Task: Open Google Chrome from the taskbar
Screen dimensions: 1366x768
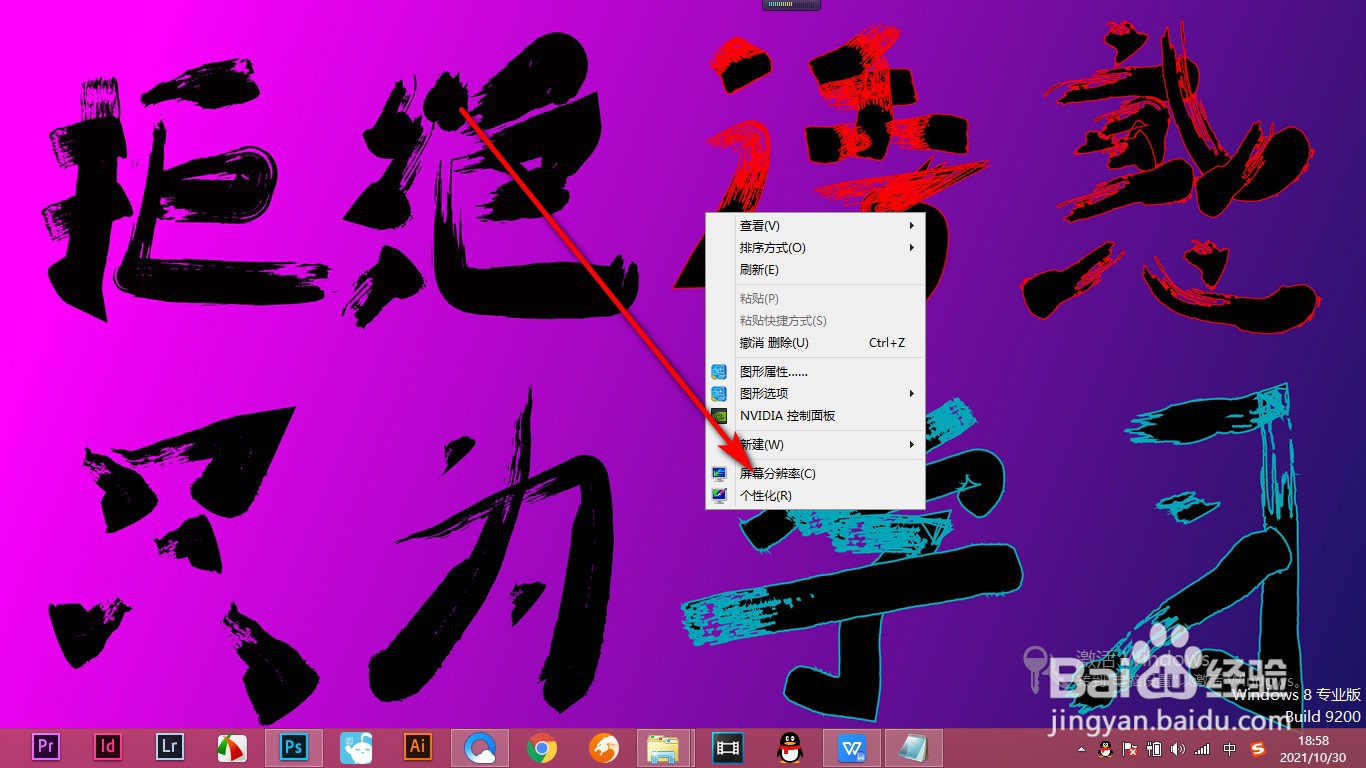Action: point(541,747)
